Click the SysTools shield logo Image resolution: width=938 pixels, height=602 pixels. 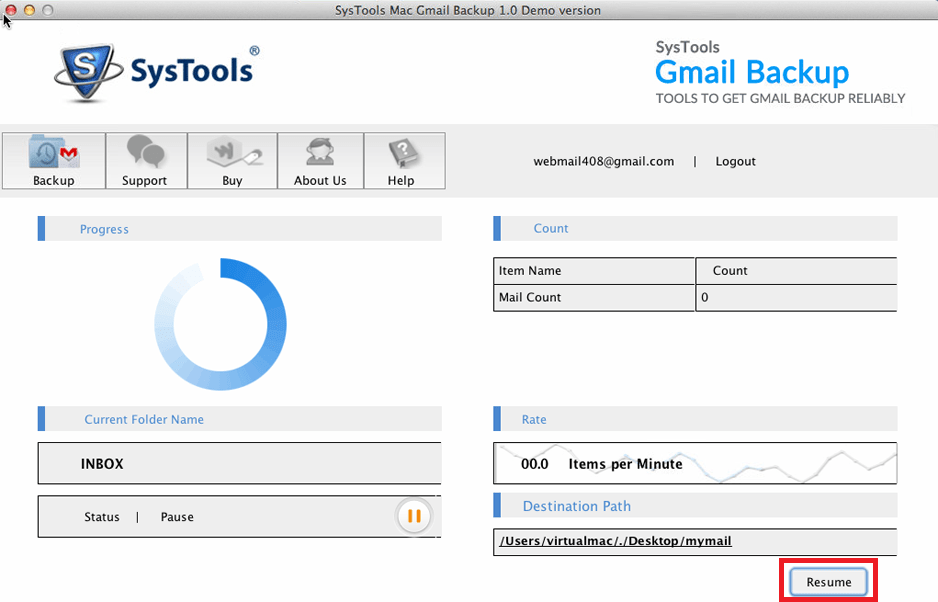tap(89, 73)
